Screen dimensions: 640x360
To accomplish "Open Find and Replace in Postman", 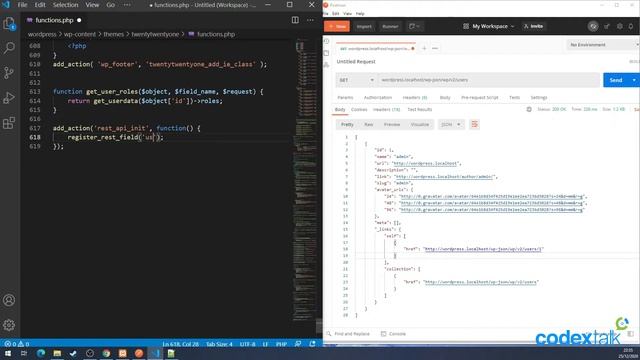I will [348, 334].
